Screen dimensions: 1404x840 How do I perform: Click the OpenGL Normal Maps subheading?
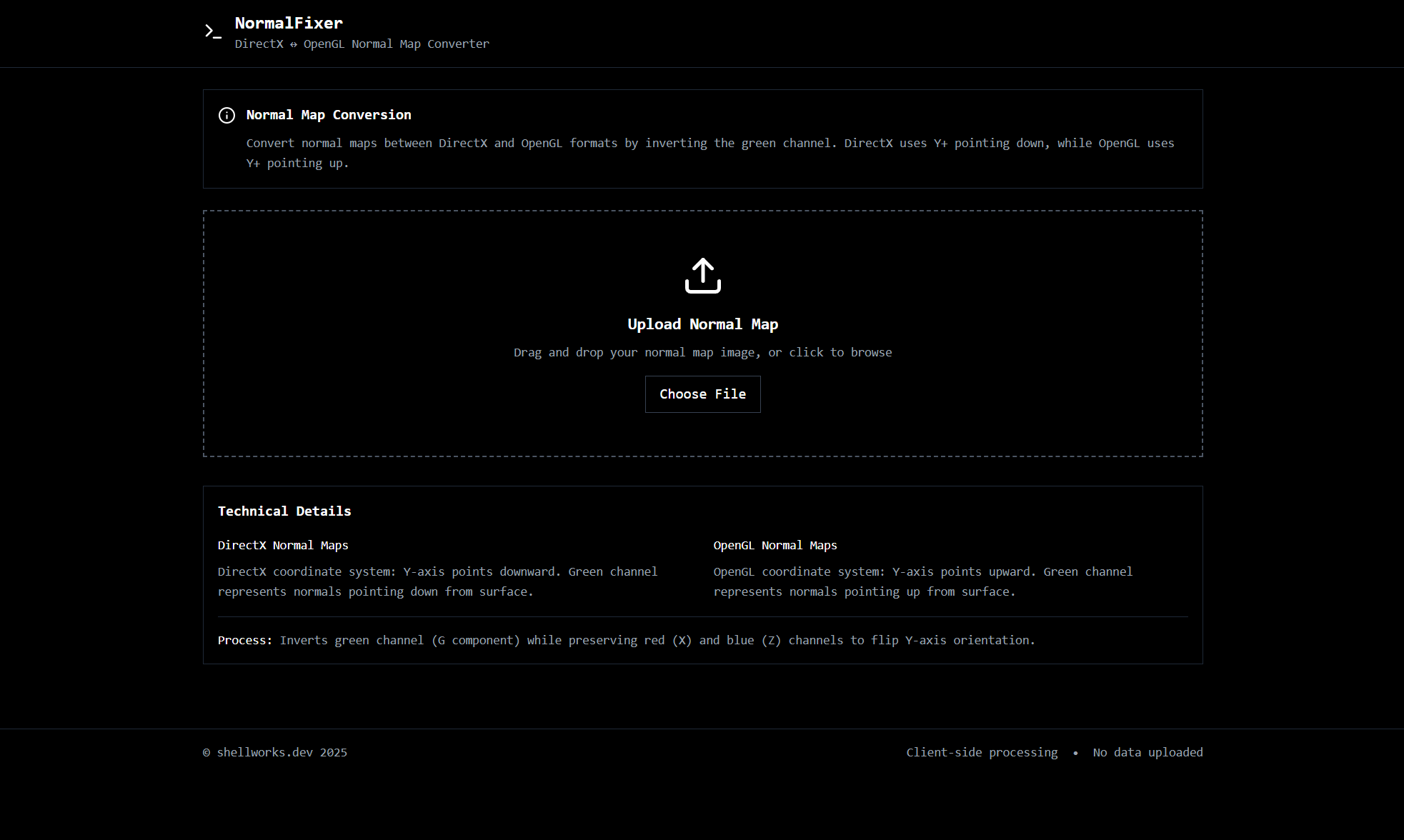(x=775, y=546)
